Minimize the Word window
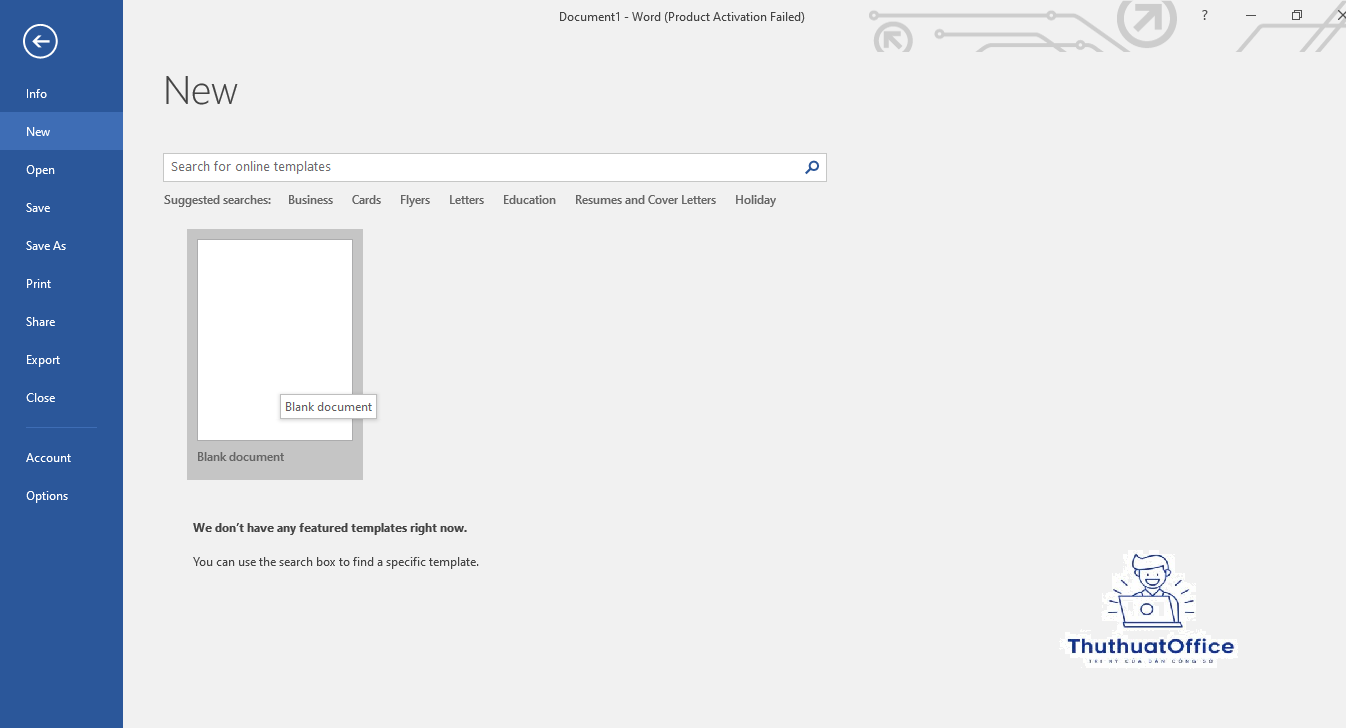 pyautogui.click(x=1251, y=16)
